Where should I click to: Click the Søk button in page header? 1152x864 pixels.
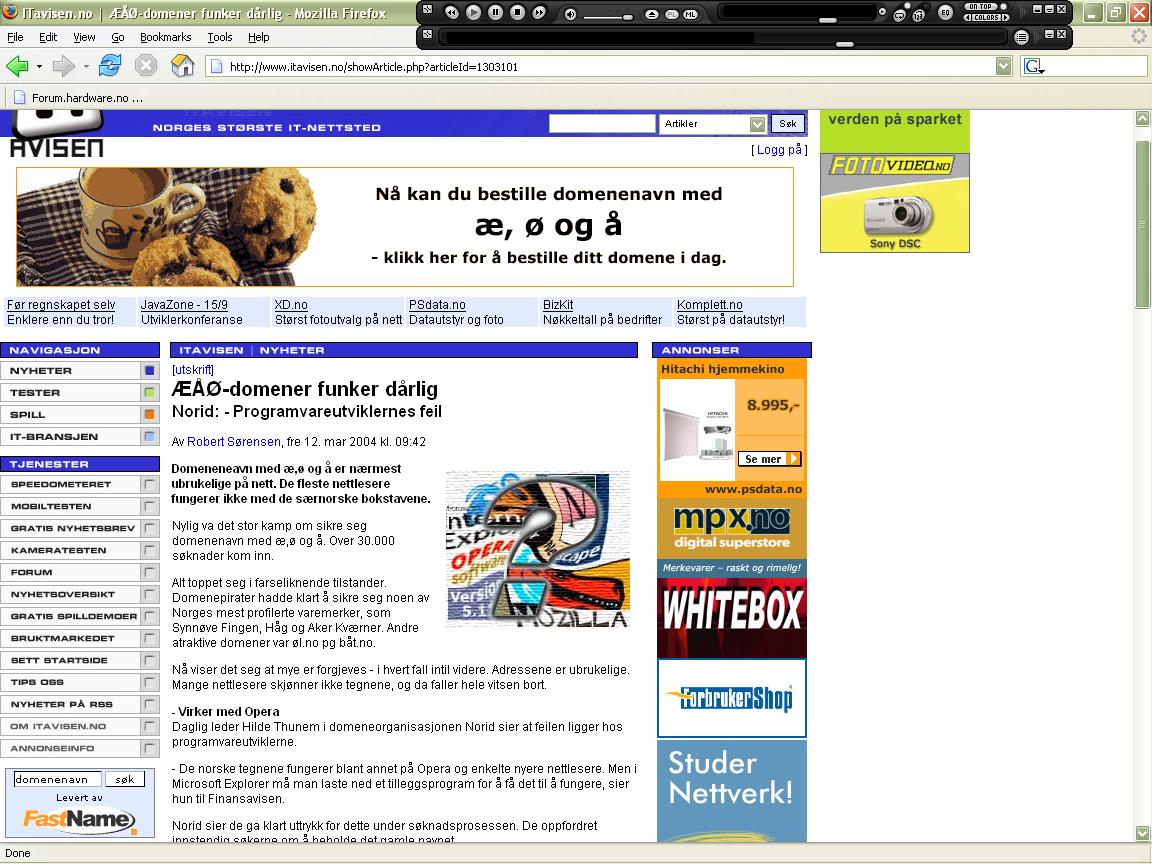click(x=788, y=124)
